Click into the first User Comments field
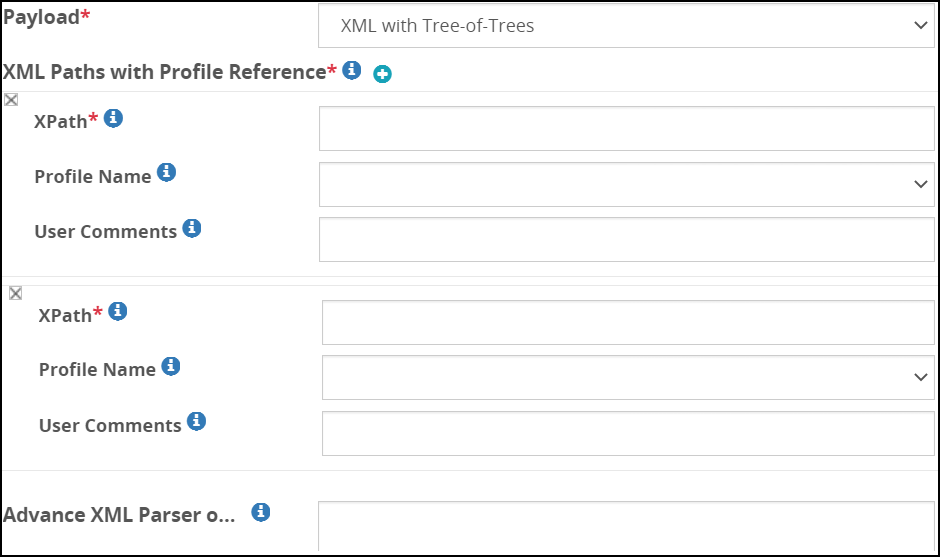The width and height of the screenshot is (940, 557). pos(626,240)
